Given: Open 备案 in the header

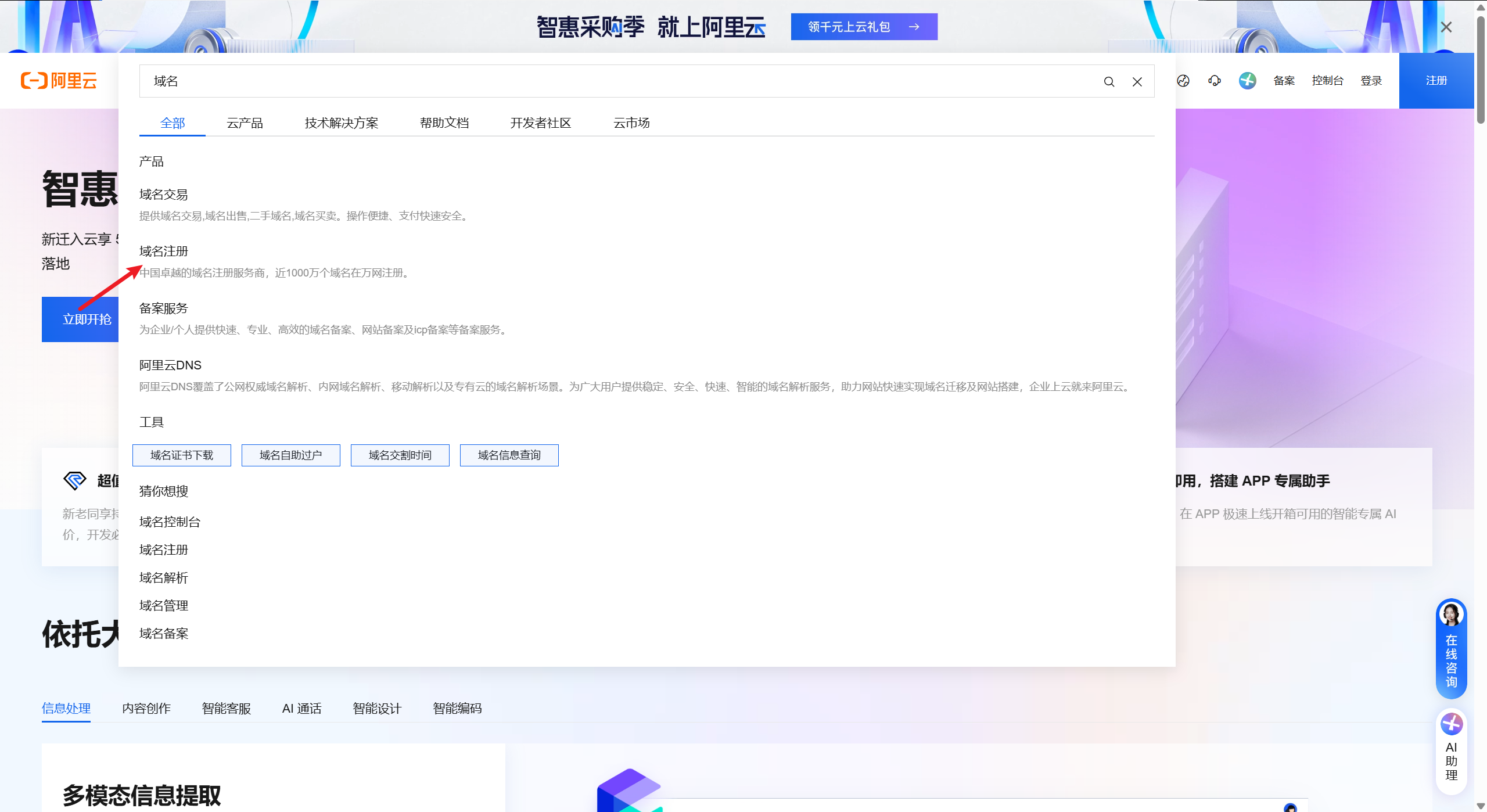Looking at the screenshot, I should click(1284, 81).
